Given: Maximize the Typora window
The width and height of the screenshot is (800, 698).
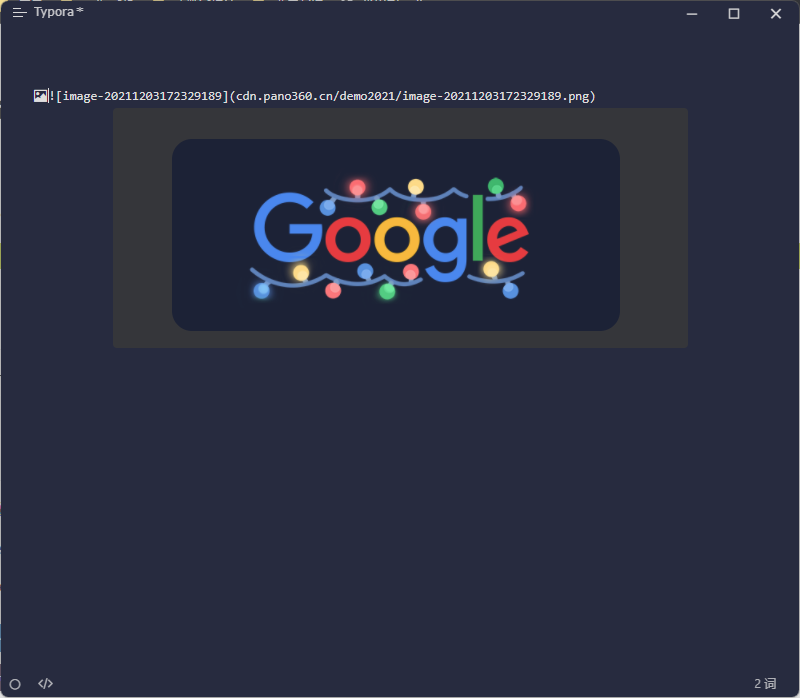Looking at the screenshot, I should click(734, 14).
